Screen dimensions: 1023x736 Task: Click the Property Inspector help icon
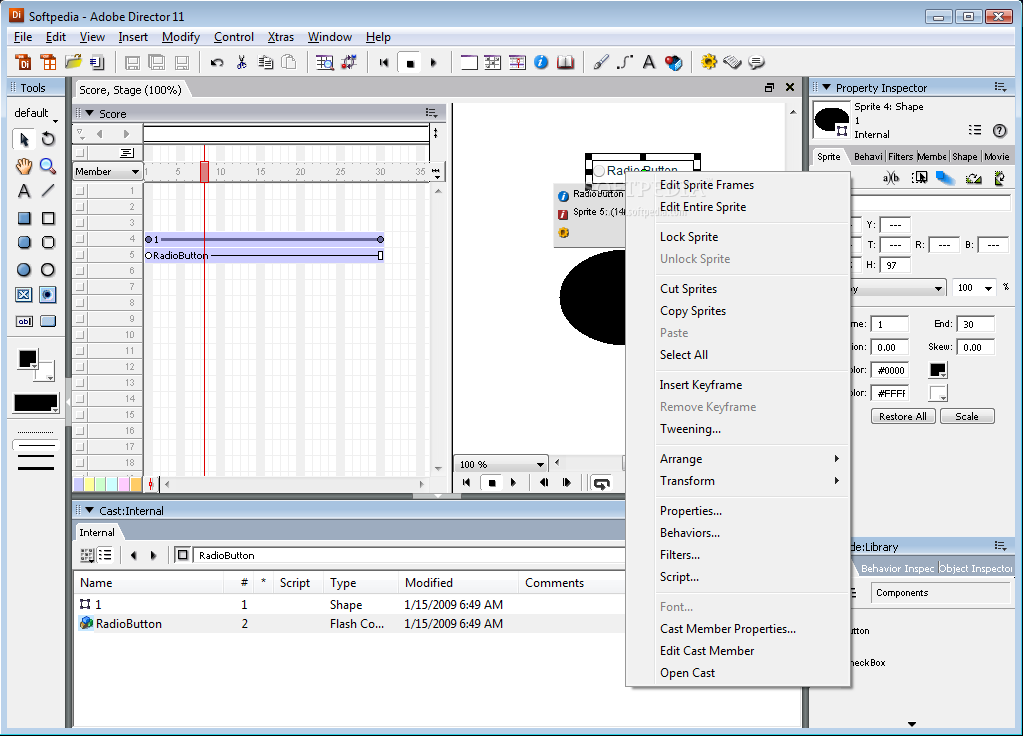point(1000,130)
